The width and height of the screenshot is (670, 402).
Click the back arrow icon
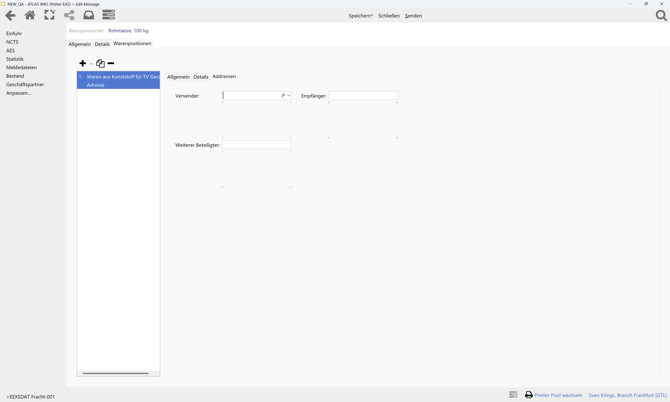pos(10,15)
